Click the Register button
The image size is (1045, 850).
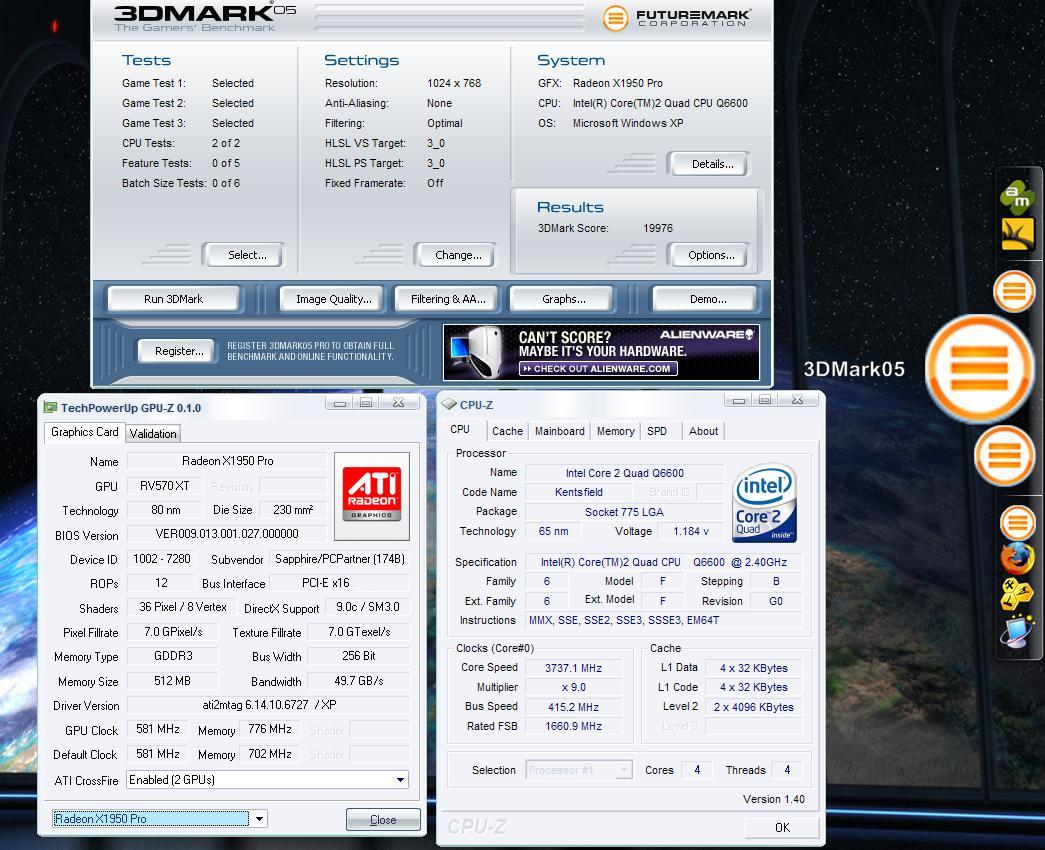point(179,351)
